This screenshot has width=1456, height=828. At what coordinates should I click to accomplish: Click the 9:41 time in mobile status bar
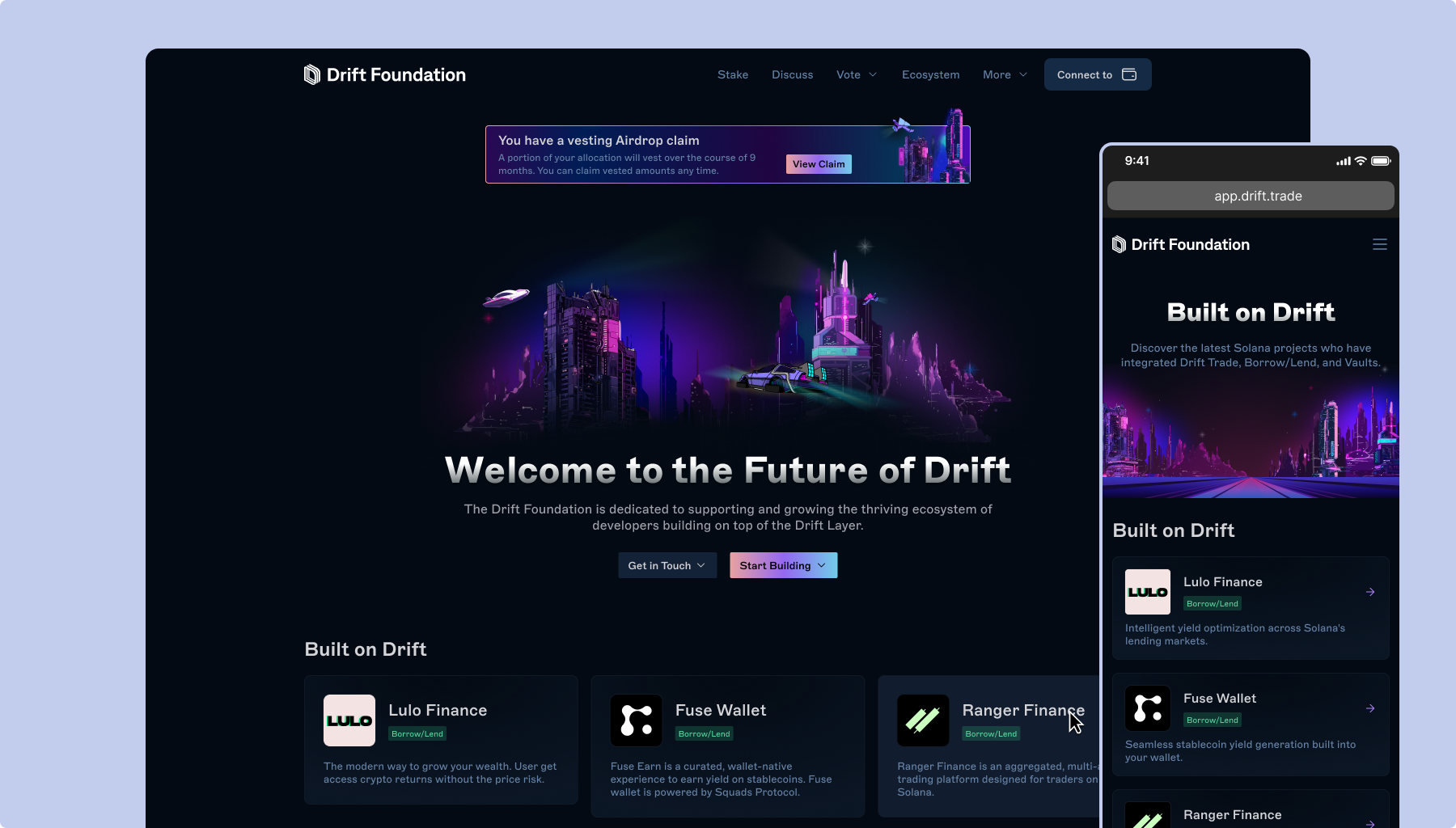point(1136,161)
